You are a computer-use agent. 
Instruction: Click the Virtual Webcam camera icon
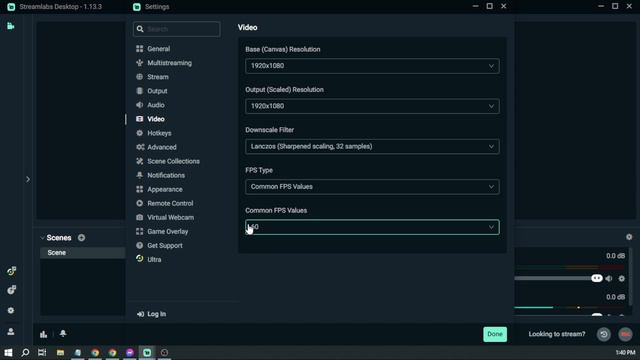(x=140, y=218)
